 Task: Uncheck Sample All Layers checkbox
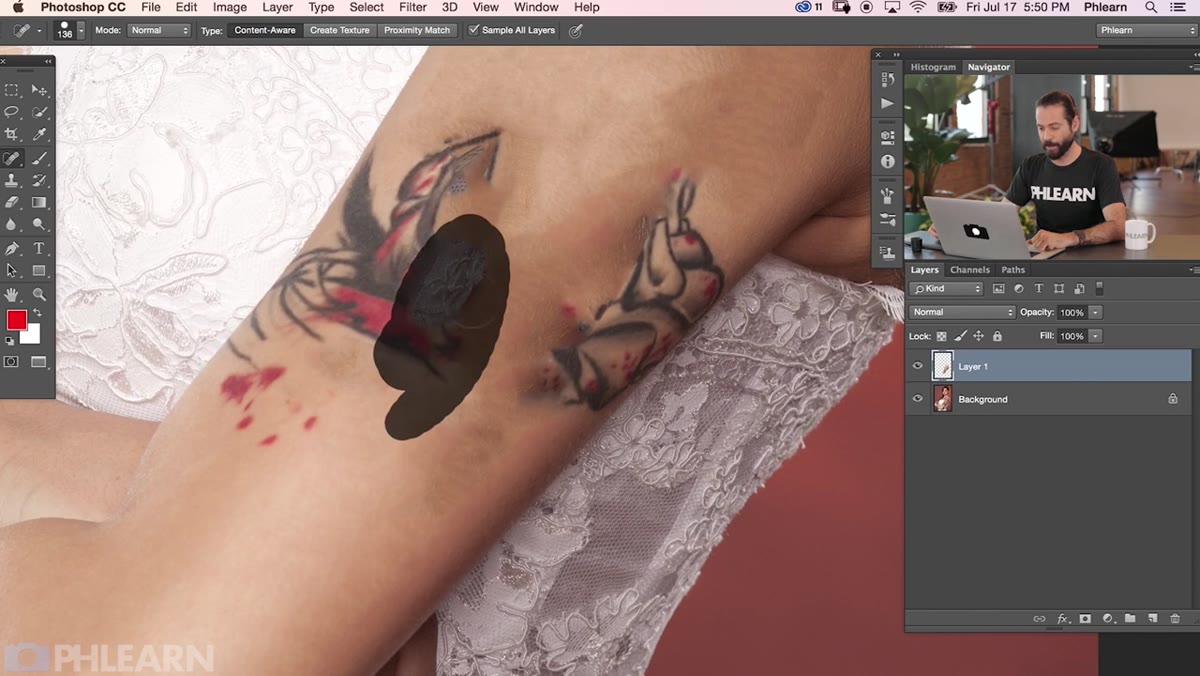click(x=474, y=30)
